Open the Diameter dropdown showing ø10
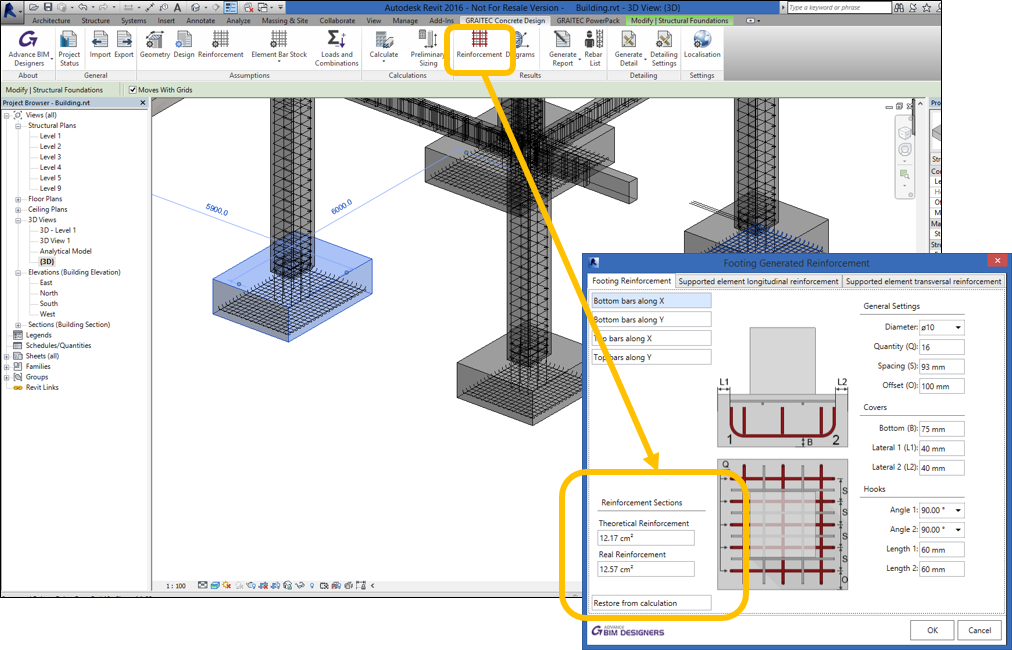The height and width of the screenshot is (650, 1012). coord(940,327)
